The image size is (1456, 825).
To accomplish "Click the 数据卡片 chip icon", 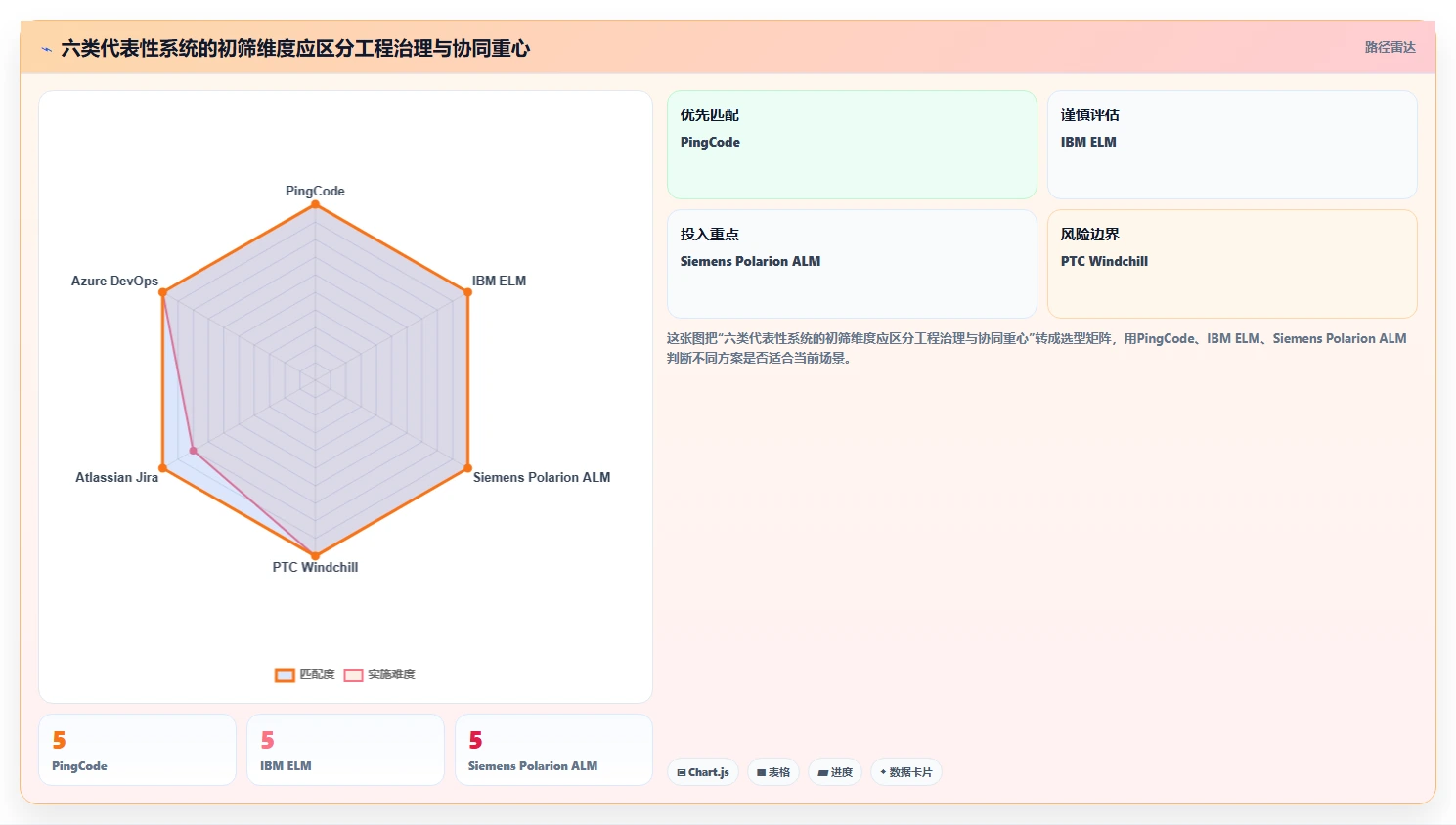I will 883,772.
